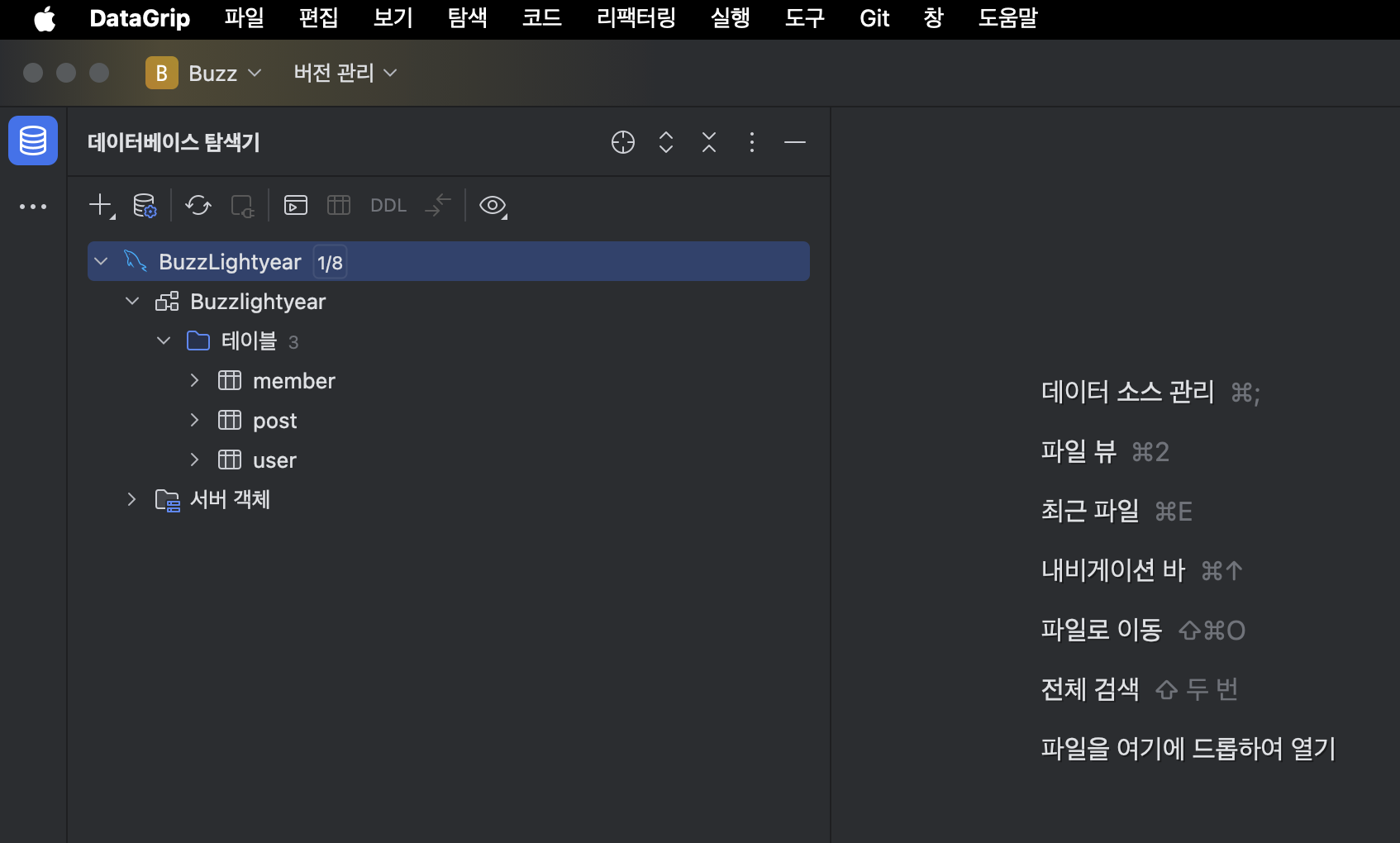The height and width of the screenshot is (843, 1400).
Task: Click the Buzzlightyear schema icon
Action: [x=167, y=301]
